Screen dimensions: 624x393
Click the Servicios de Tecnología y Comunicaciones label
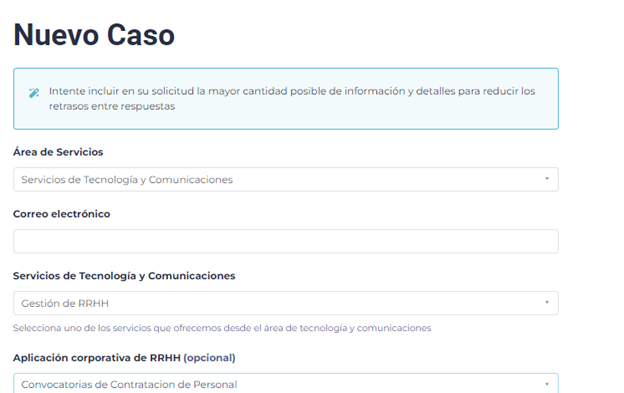(x=124, y=276)
